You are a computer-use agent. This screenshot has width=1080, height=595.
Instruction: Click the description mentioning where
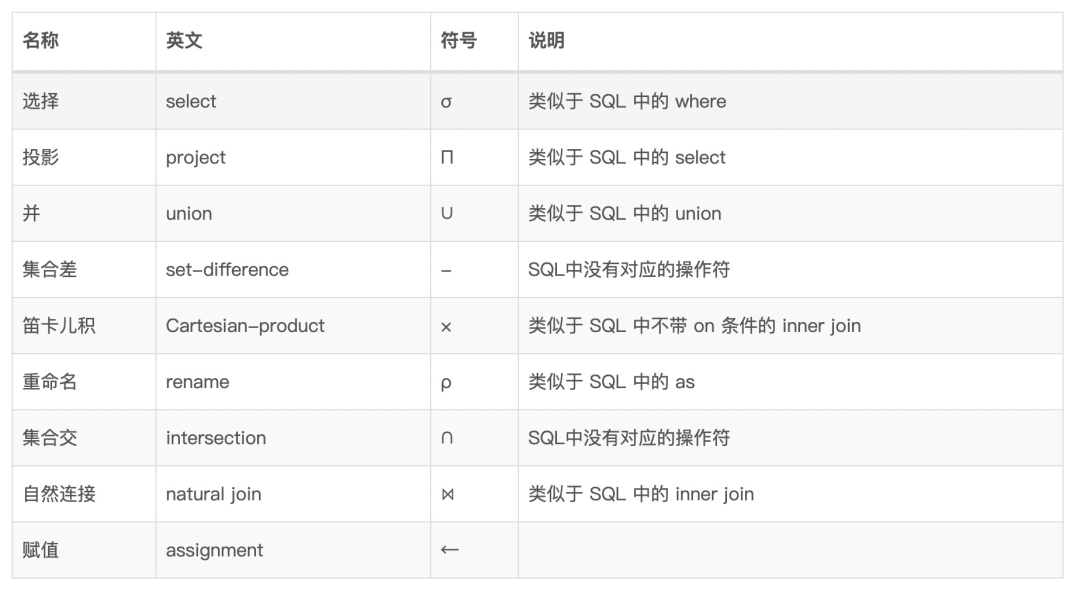click(627, 102)
